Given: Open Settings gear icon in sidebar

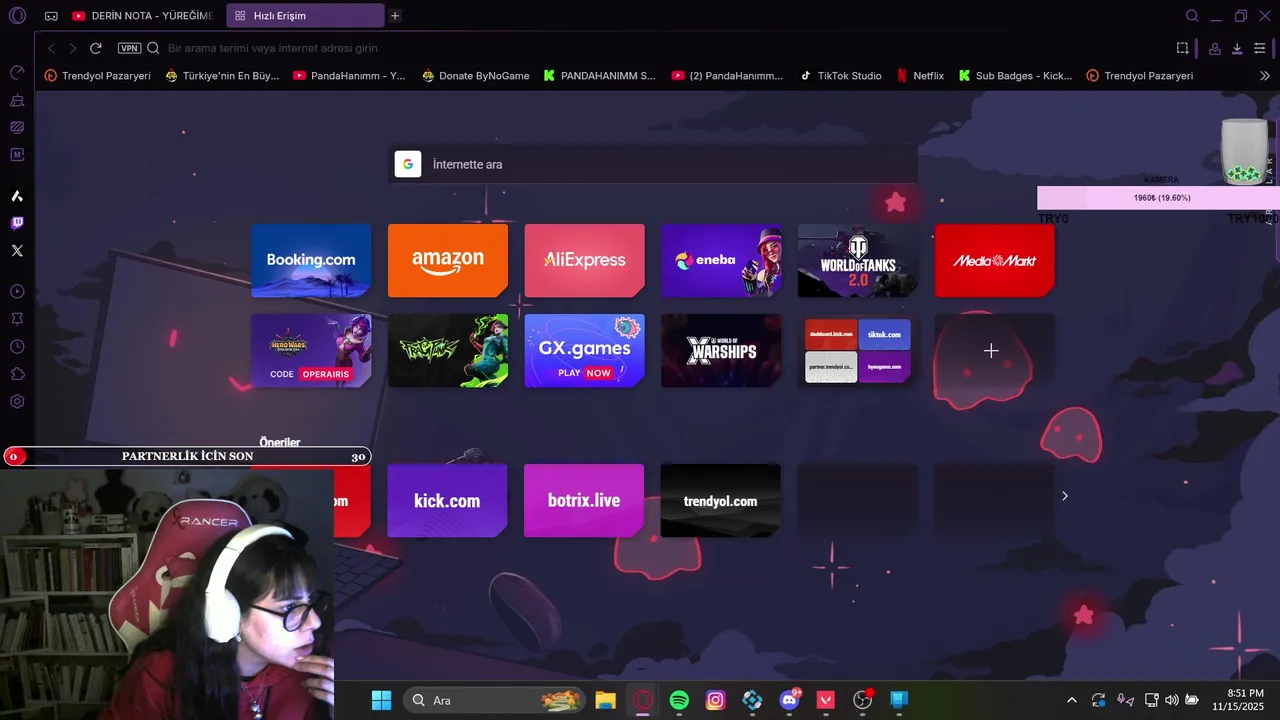Looking at the screenshot, I should (x=17, y=401).
